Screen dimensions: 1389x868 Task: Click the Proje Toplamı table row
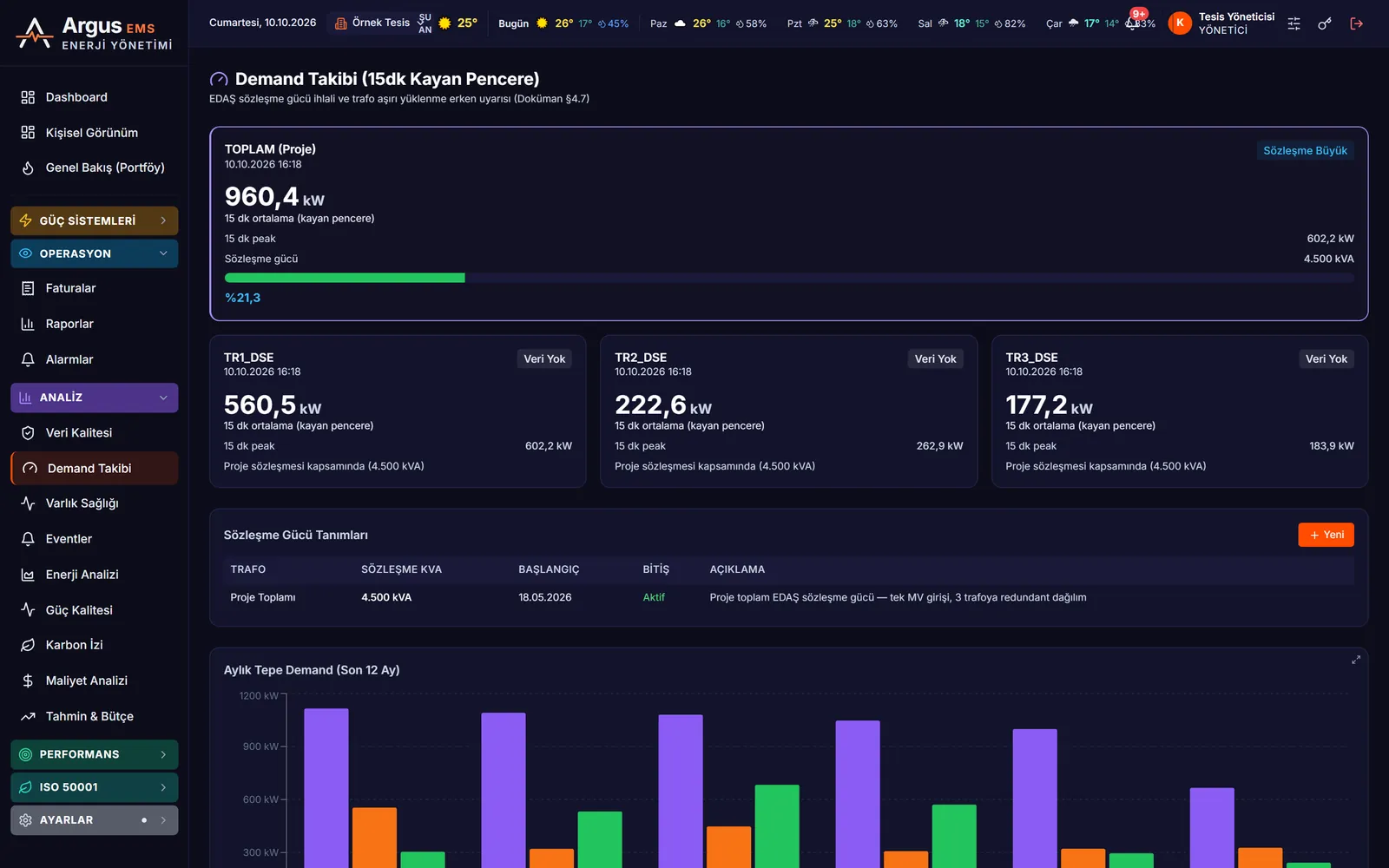point(788,597)
